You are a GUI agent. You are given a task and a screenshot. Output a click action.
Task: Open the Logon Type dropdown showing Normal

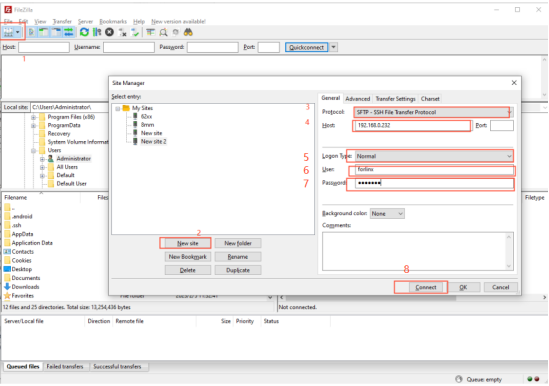pyautogui.click(x=434, y=156)
